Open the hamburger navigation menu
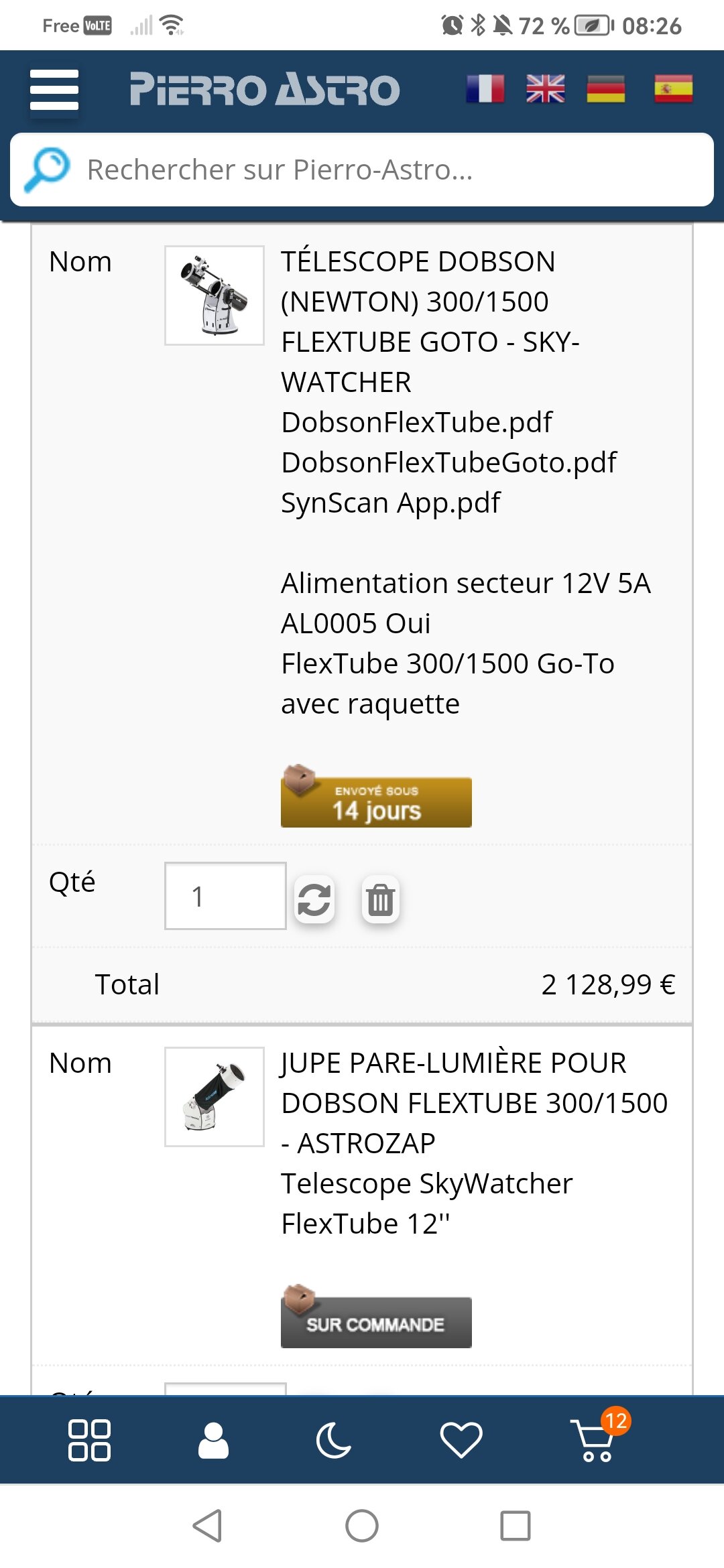This screenshot has height=1568, width=724. (x=54, y=90)
